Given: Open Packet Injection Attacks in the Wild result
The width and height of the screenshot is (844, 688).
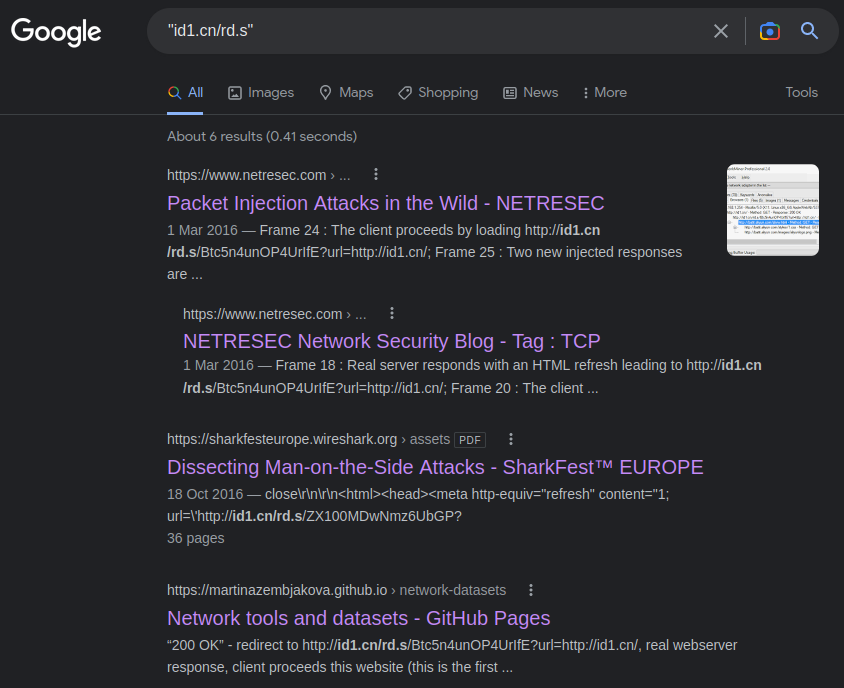Looking at the screenshot, I should coord(385,203).
